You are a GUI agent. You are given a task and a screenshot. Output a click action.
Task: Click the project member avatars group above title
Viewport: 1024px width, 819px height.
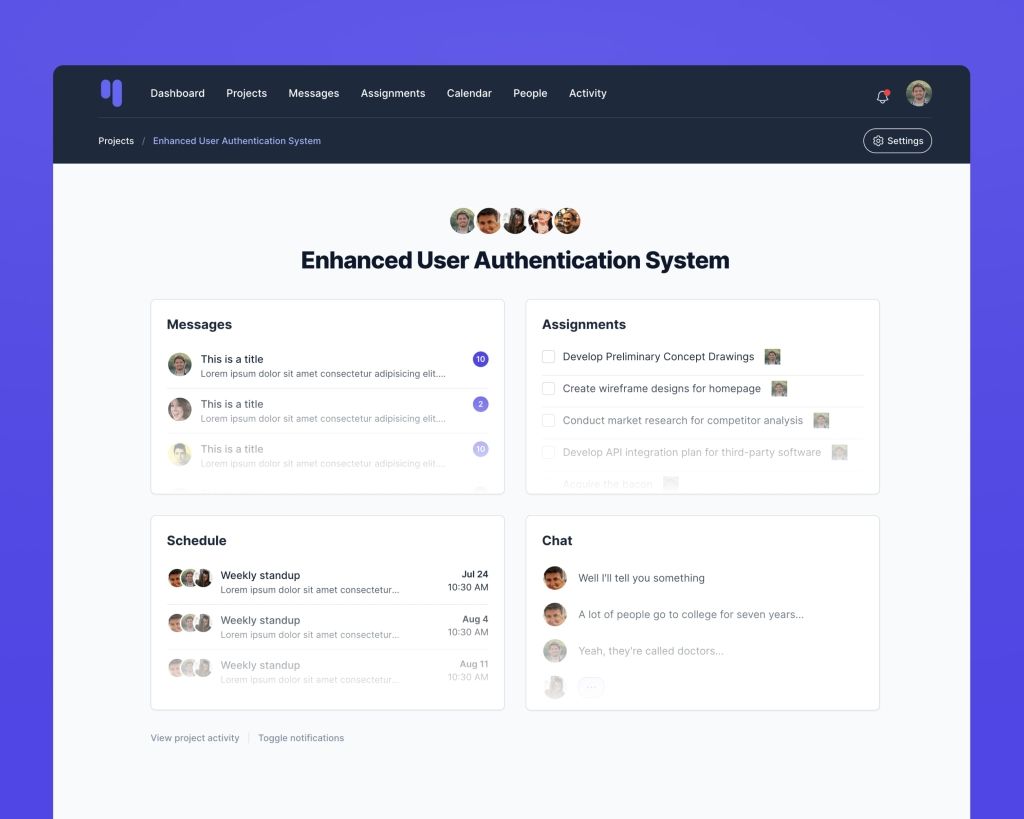515,221
